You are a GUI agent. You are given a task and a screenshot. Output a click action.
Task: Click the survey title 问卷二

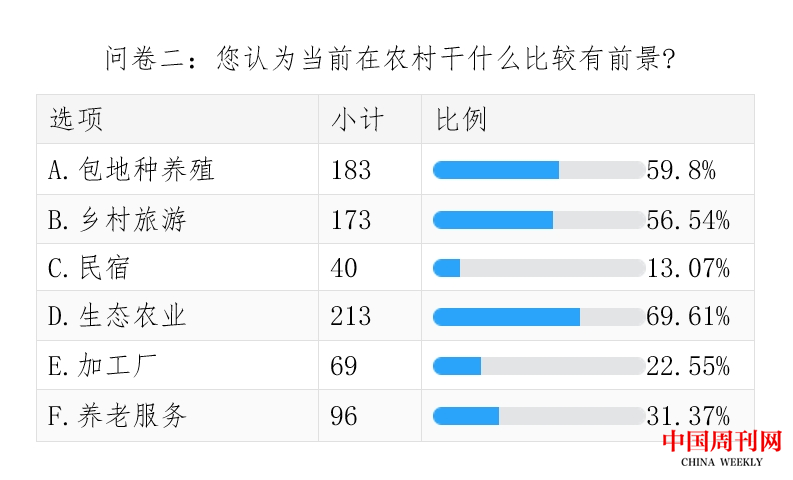(389, 59)
